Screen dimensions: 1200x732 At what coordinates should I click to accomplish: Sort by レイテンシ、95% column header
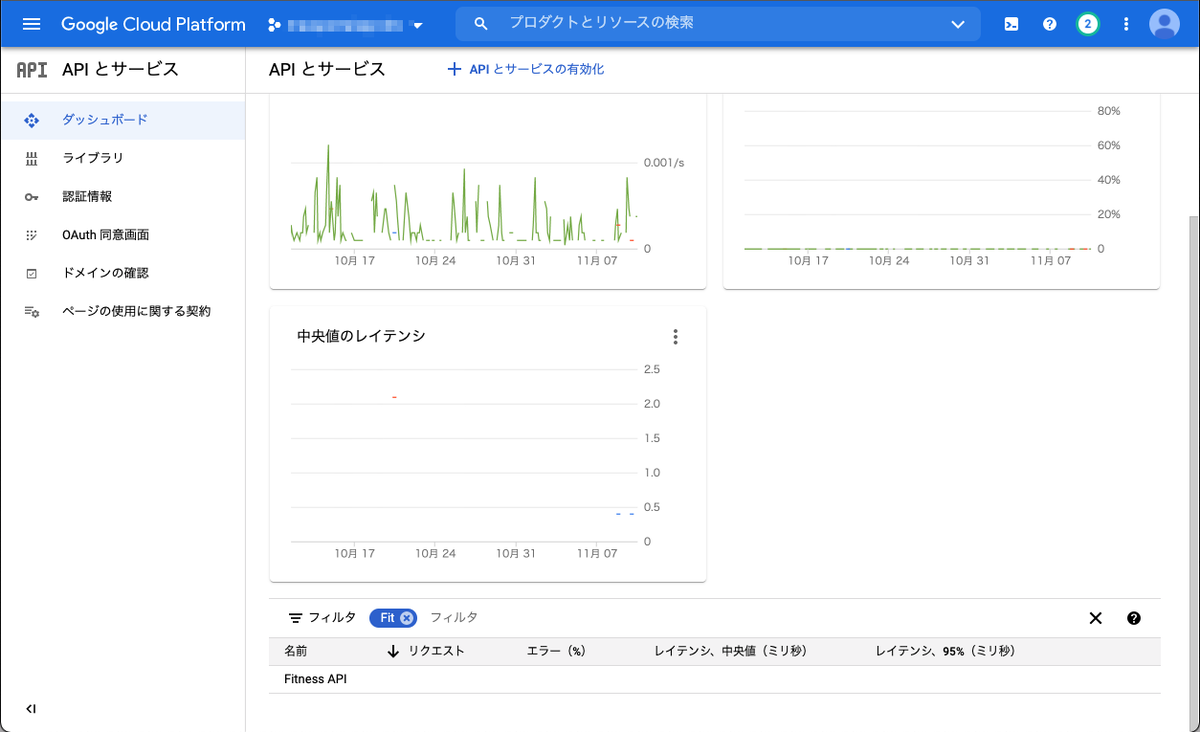click(x=945, y=651)
